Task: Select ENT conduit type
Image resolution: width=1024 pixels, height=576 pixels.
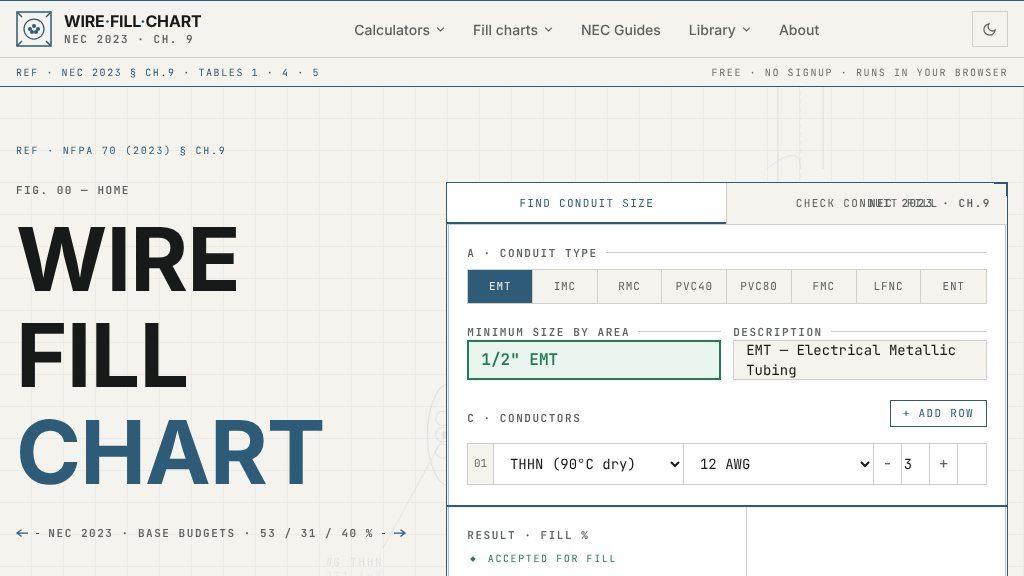Action: tap(953, 286)
